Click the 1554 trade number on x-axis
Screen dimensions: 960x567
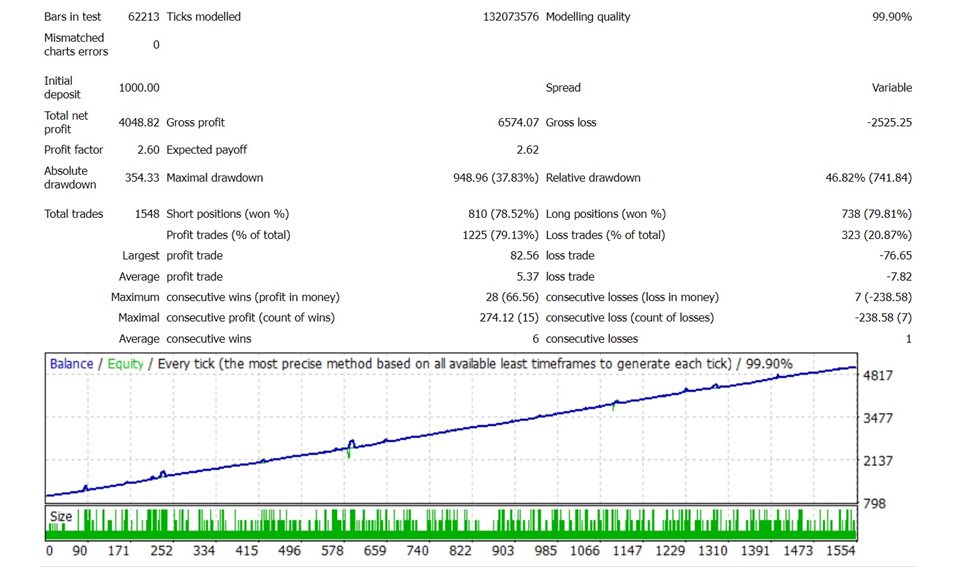click(841, 550)
